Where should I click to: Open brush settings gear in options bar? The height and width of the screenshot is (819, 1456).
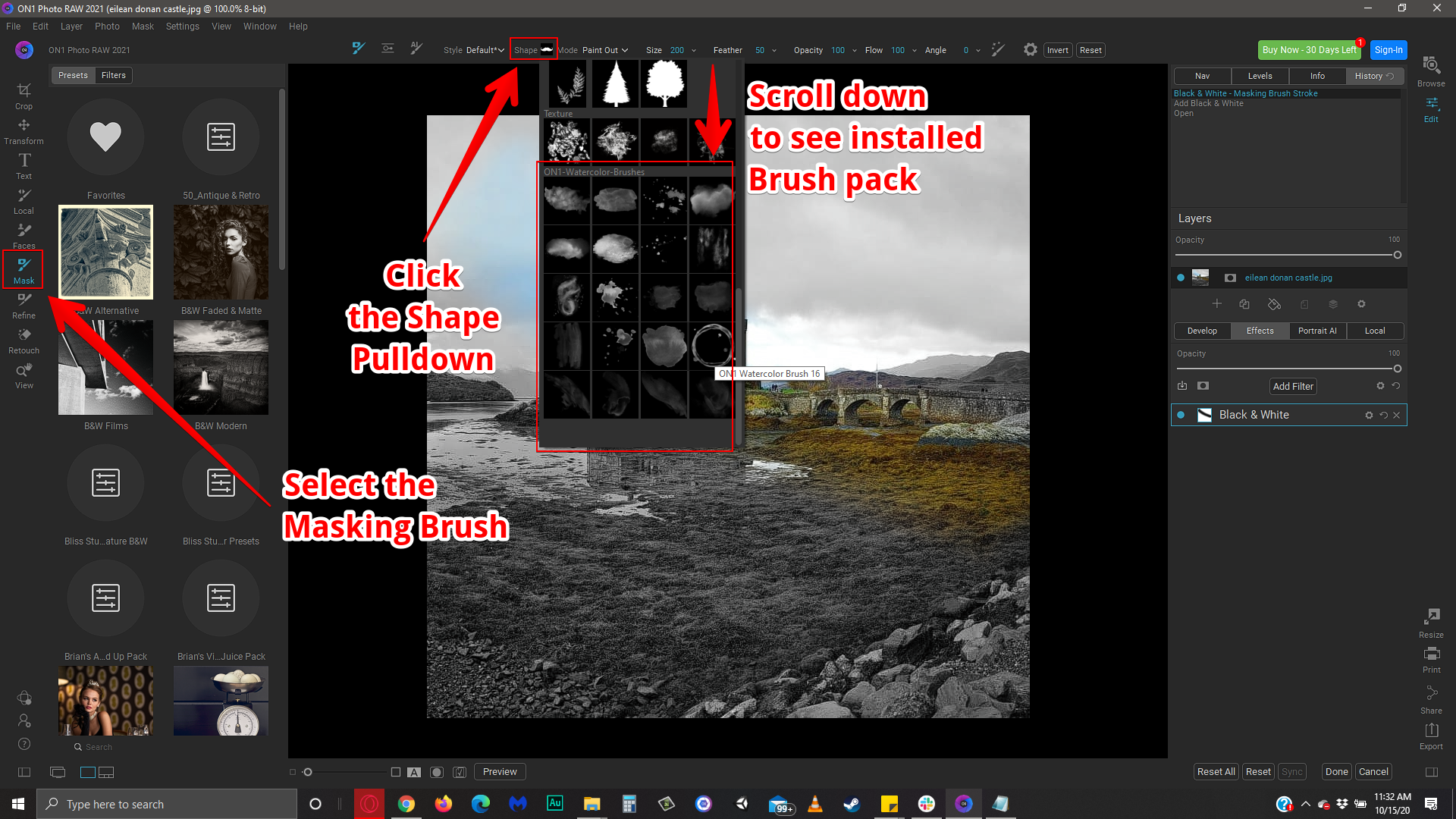(1030, 49)
